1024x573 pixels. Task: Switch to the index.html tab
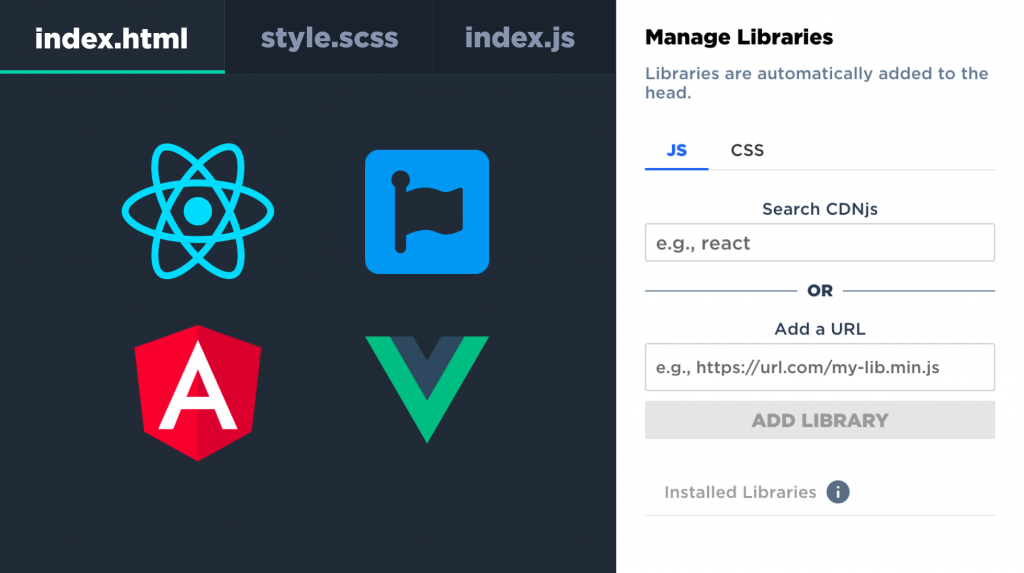112,37
